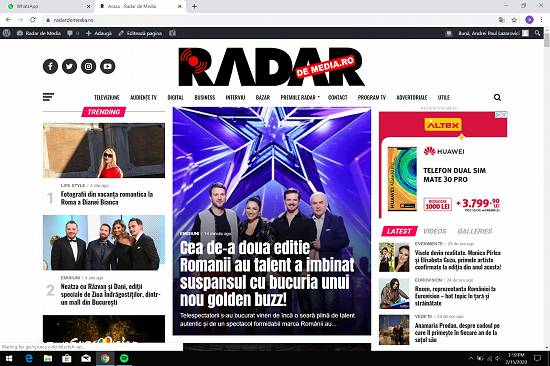Close the Altex advertisement

(x=504, y=115)
